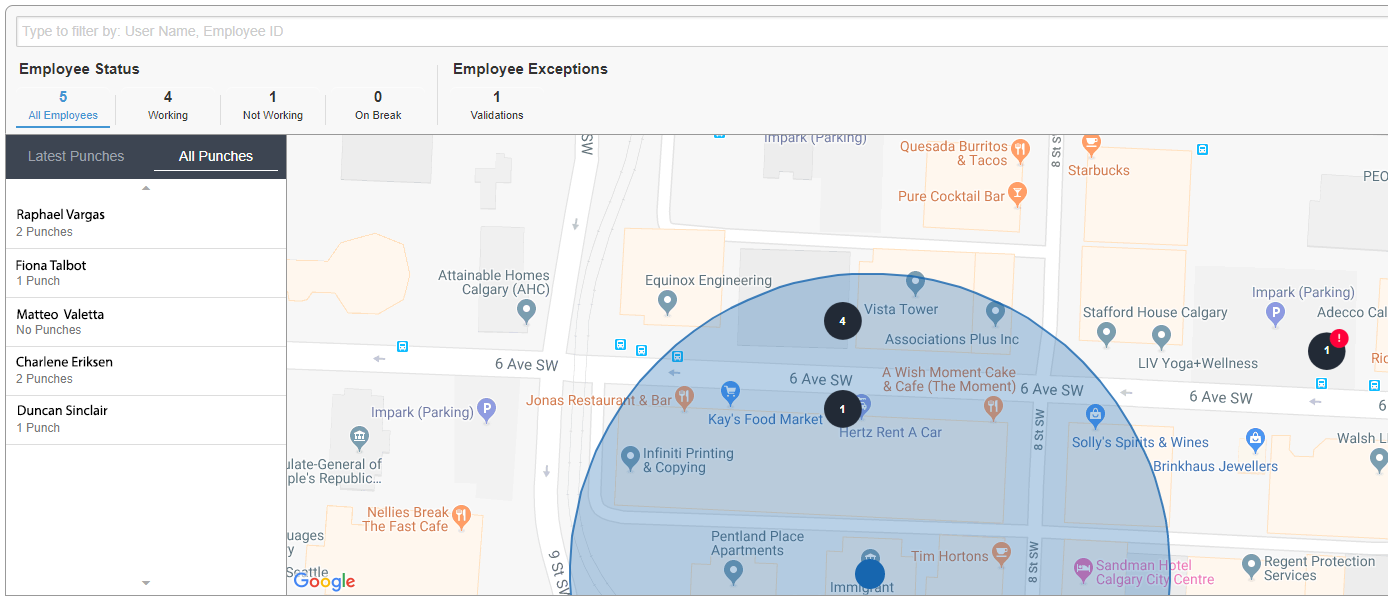This screenshot has height=600, width=1388.
Task: Click the Infiniti Printing & Copying pin
Action: [630, 458]
